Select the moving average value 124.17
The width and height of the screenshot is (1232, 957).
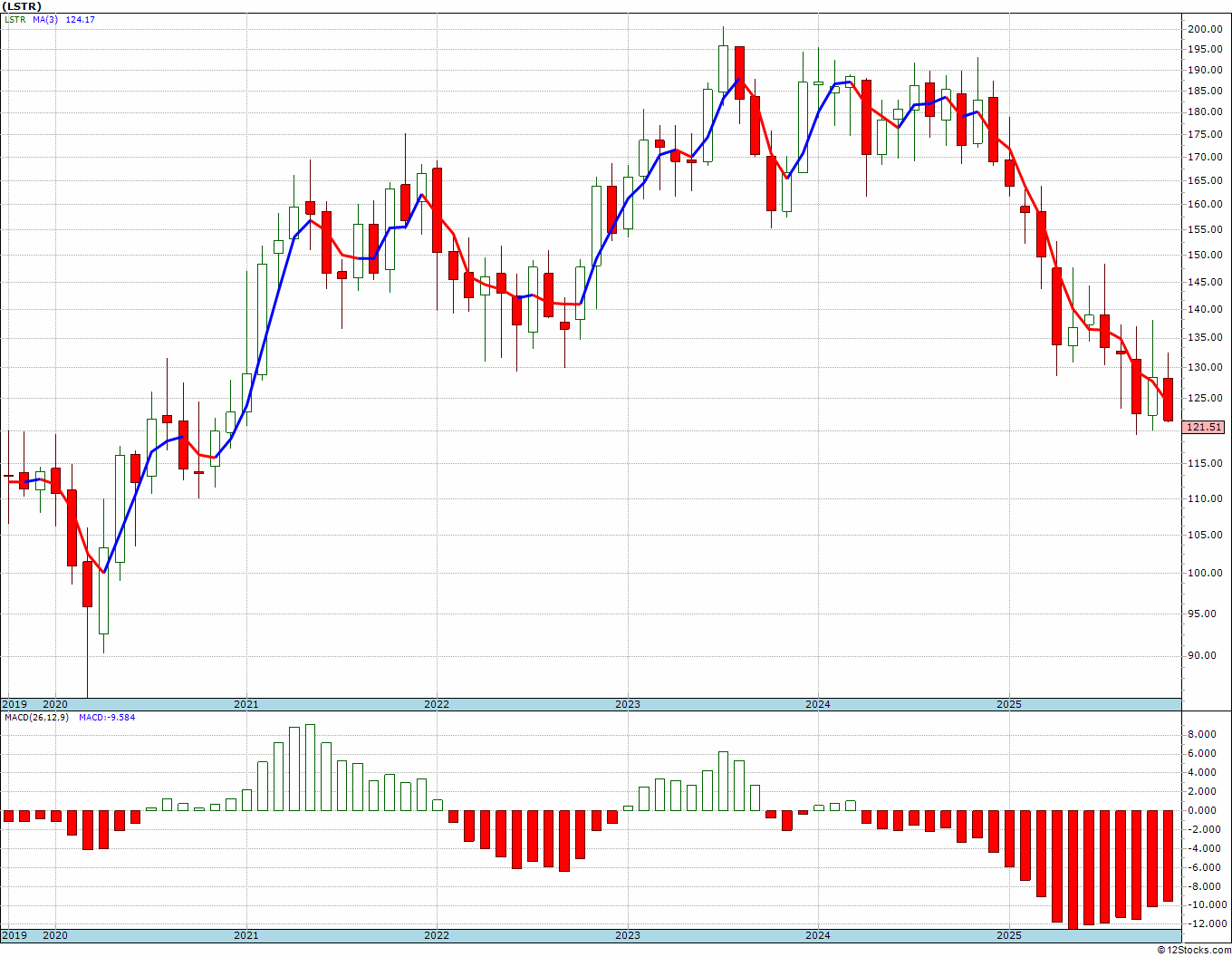[81, 20]
